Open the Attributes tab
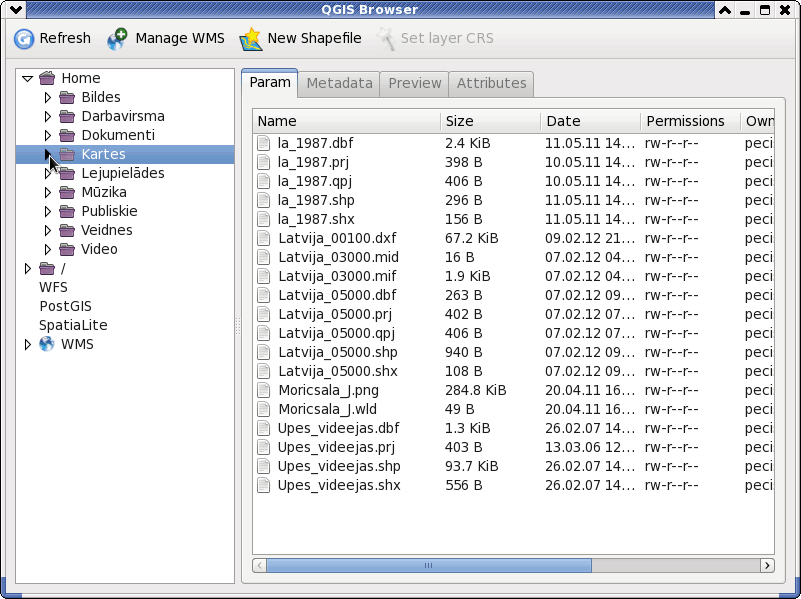 [x=491, y=84]
